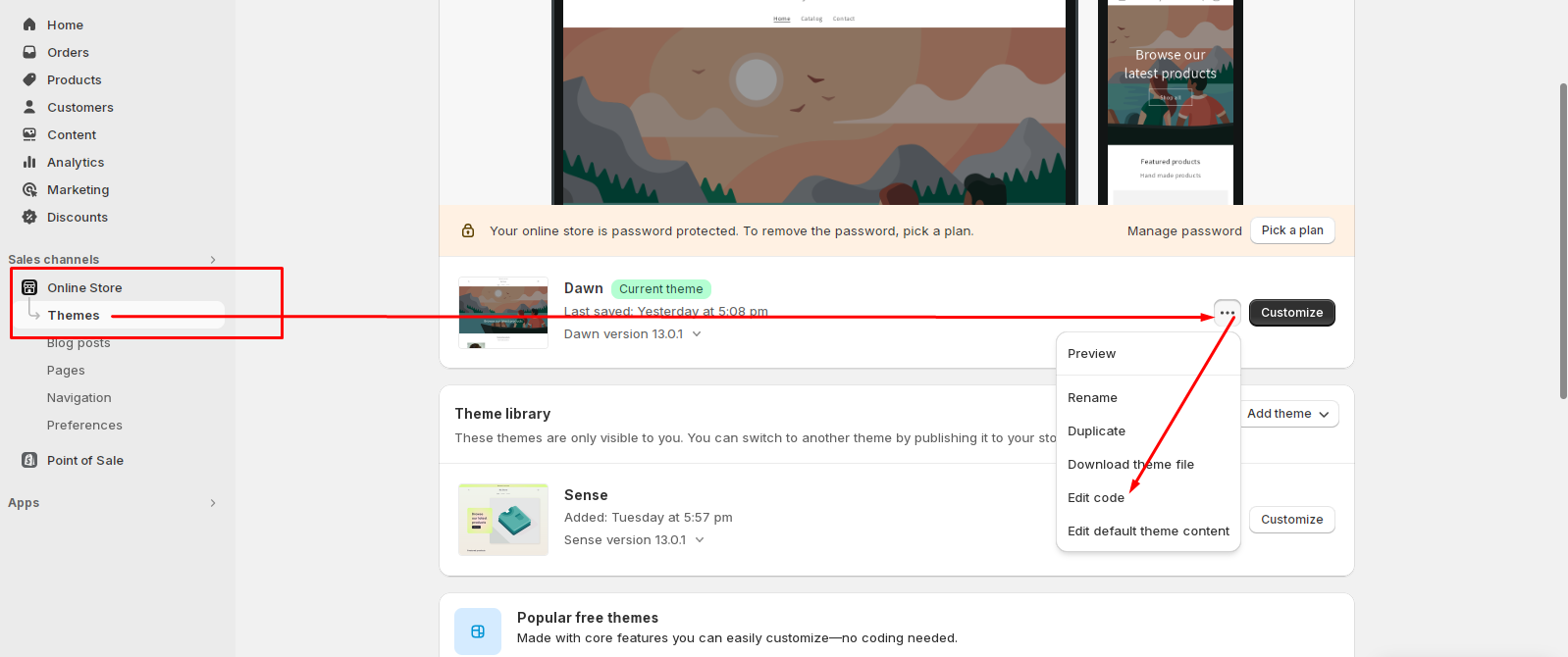Image resolution: width=1568 pixels, height=657 pixels.
Task: Customize the Sense library theme
Action: pyautogui.click(x=1291, y=520)
